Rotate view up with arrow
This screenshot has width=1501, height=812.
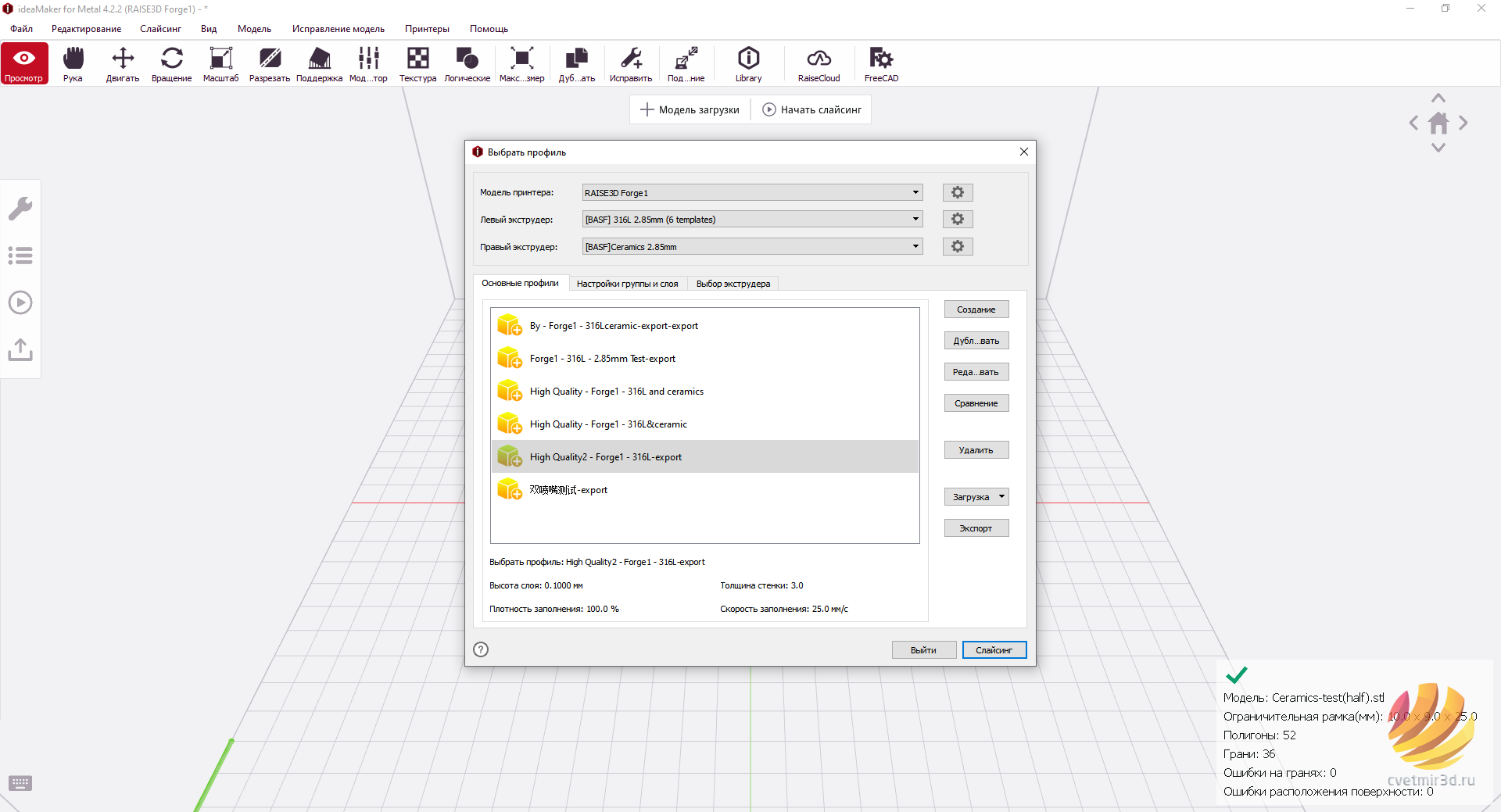[1438, 98]
